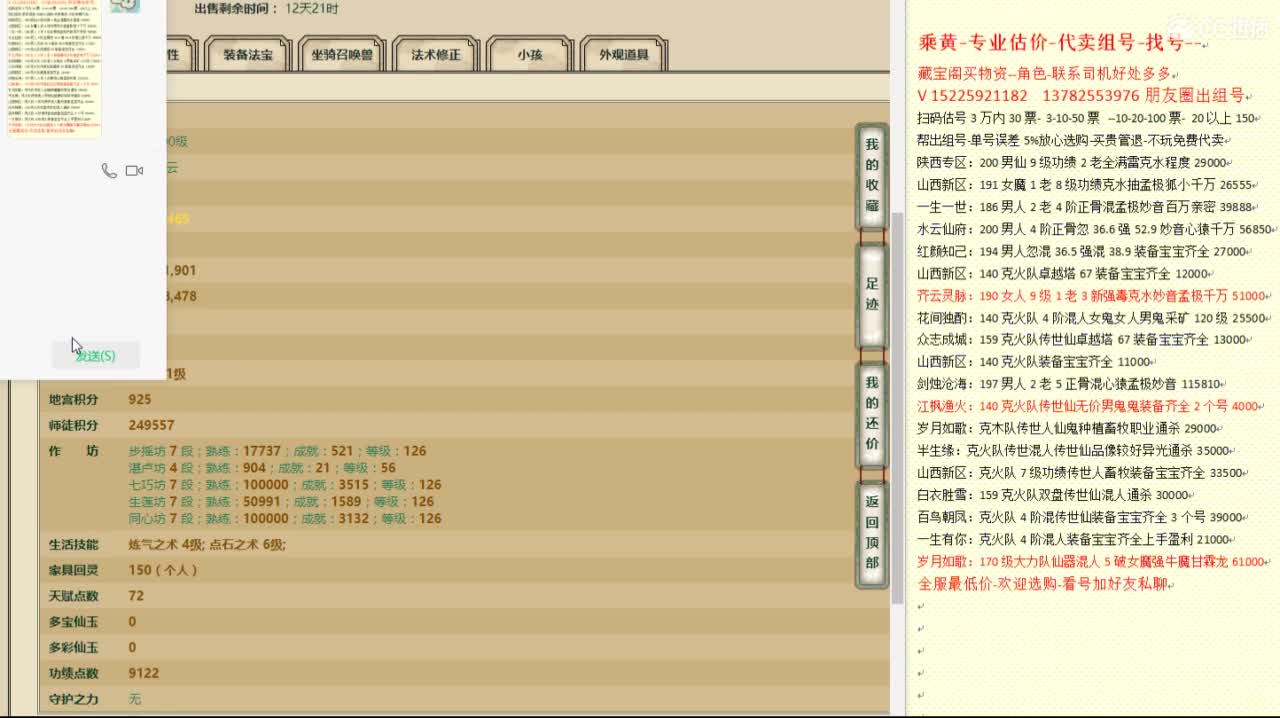Select the 步摇坊 7 段 workshop row
The image size is (1280, 718).
(278, 451)
